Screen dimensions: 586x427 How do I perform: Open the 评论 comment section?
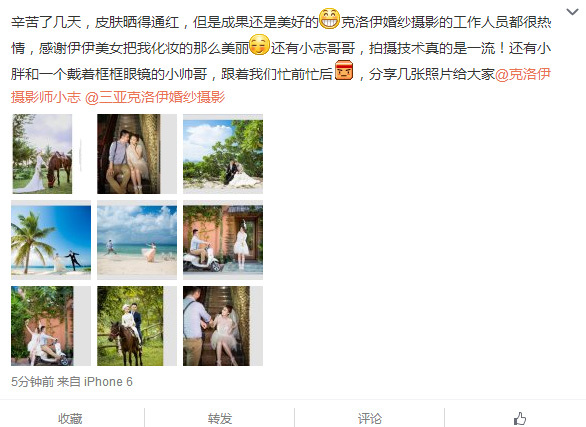(370, 418)
